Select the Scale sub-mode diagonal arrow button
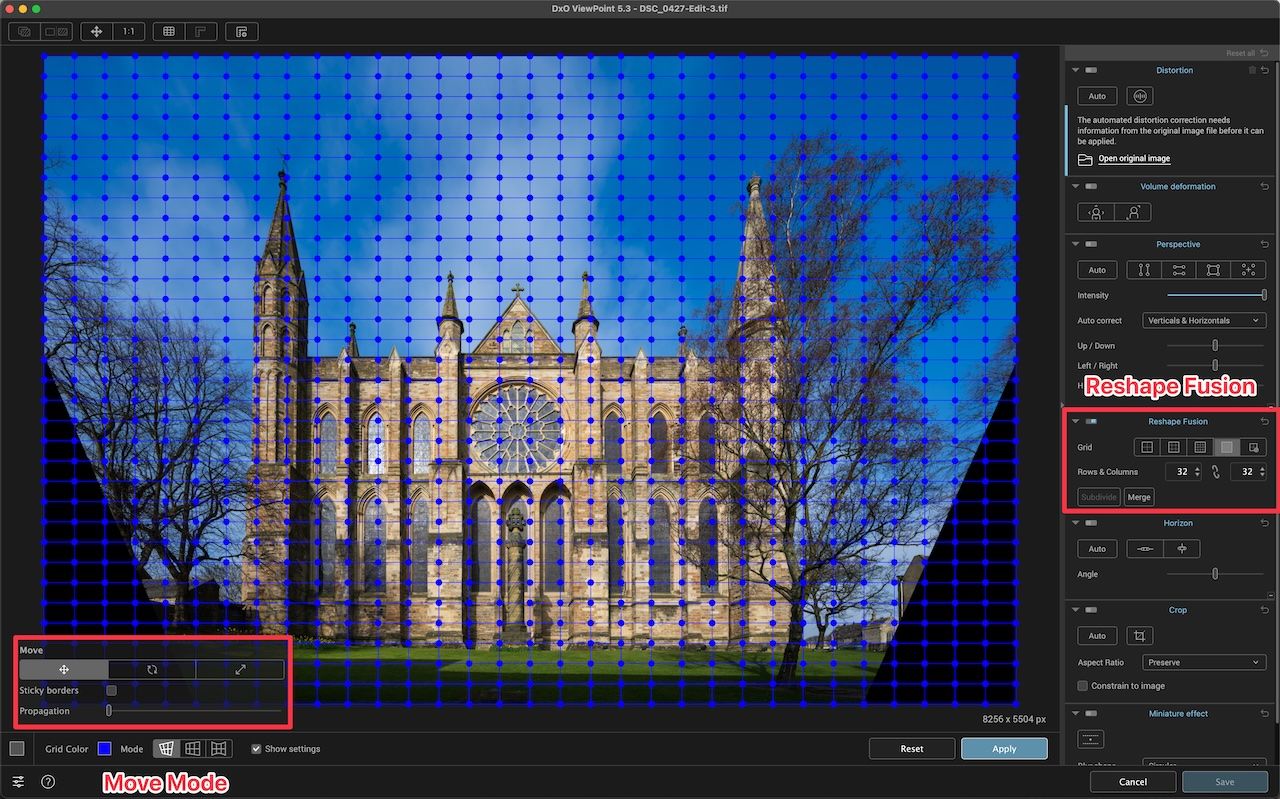The height and width of the screenshot is (799, 1280). coord(240,670)
